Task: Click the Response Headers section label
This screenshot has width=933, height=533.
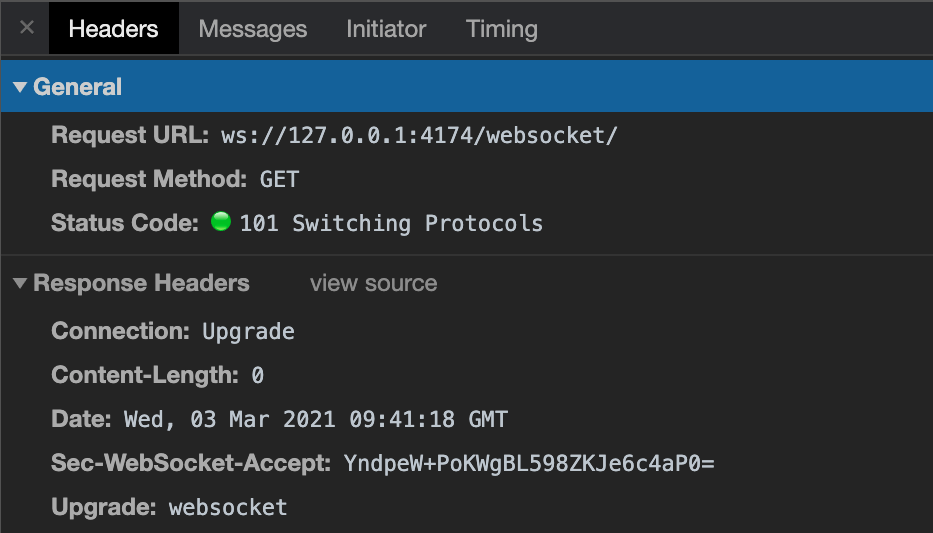Action: (x=141, y=284)
